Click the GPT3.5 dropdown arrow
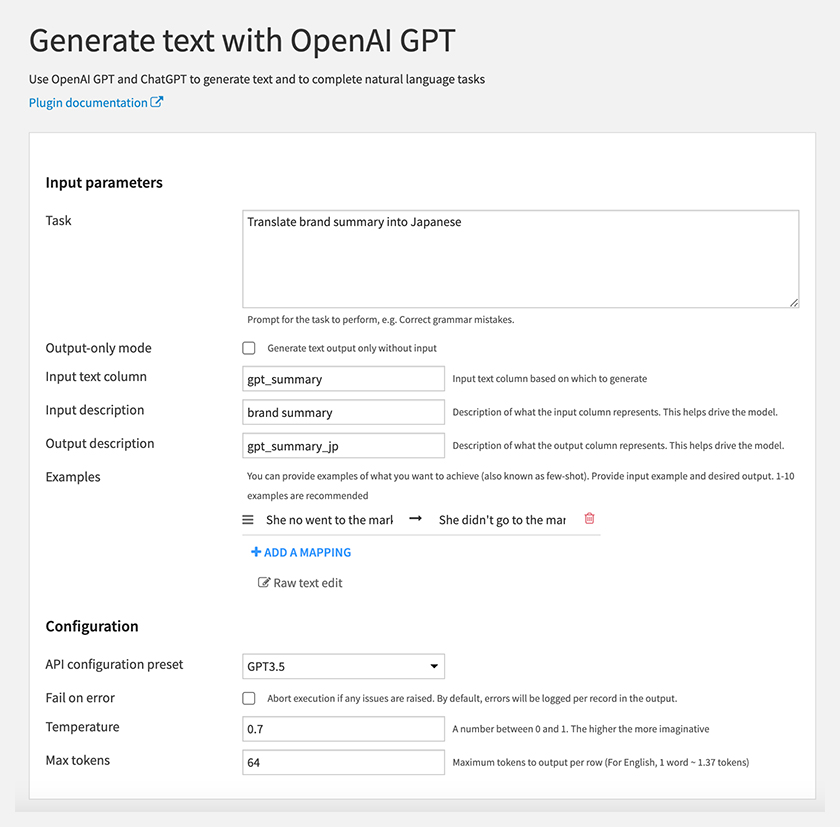Image resolution: width=840 pixels, height=827 pixels. point(434,666)
